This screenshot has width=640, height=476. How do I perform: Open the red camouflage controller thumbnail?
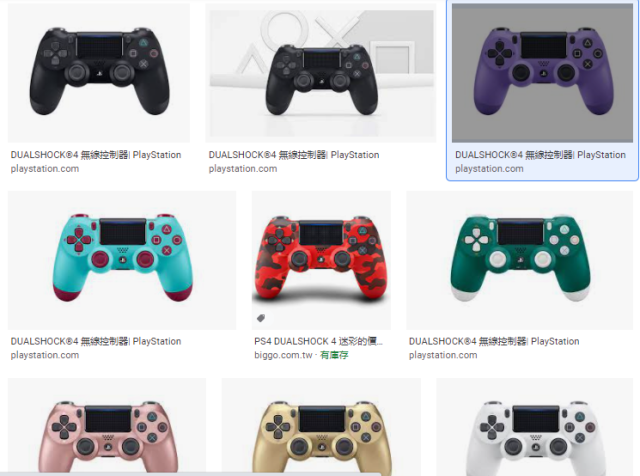point(321,260)
